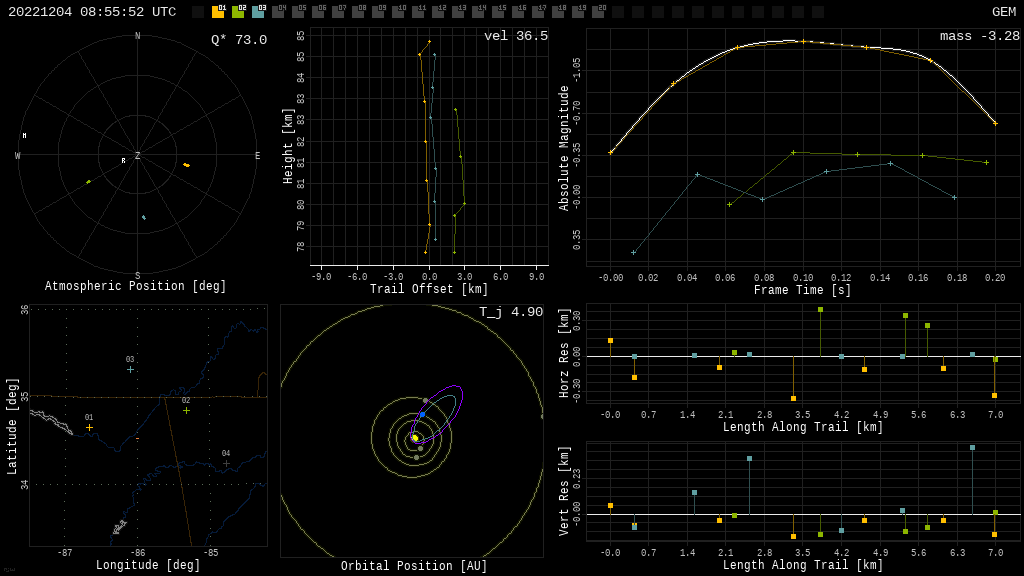Click the vel 36.5 value label
1024x576 pixels.
click(515, 36)
